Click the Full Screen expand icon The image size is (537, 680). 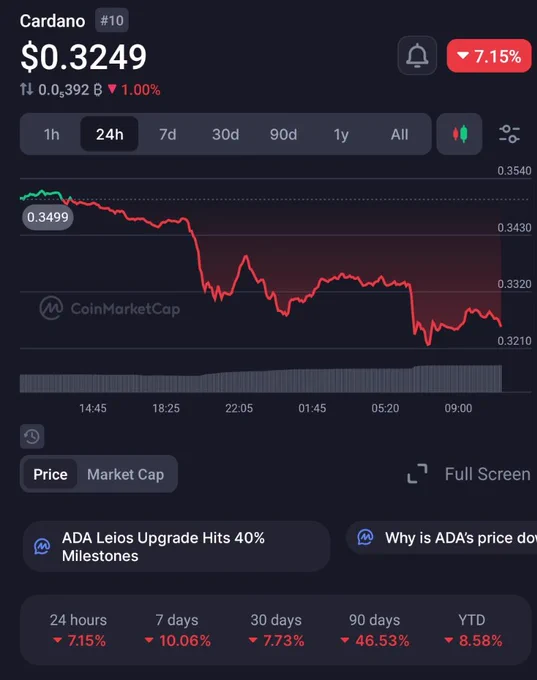(417, 474)
